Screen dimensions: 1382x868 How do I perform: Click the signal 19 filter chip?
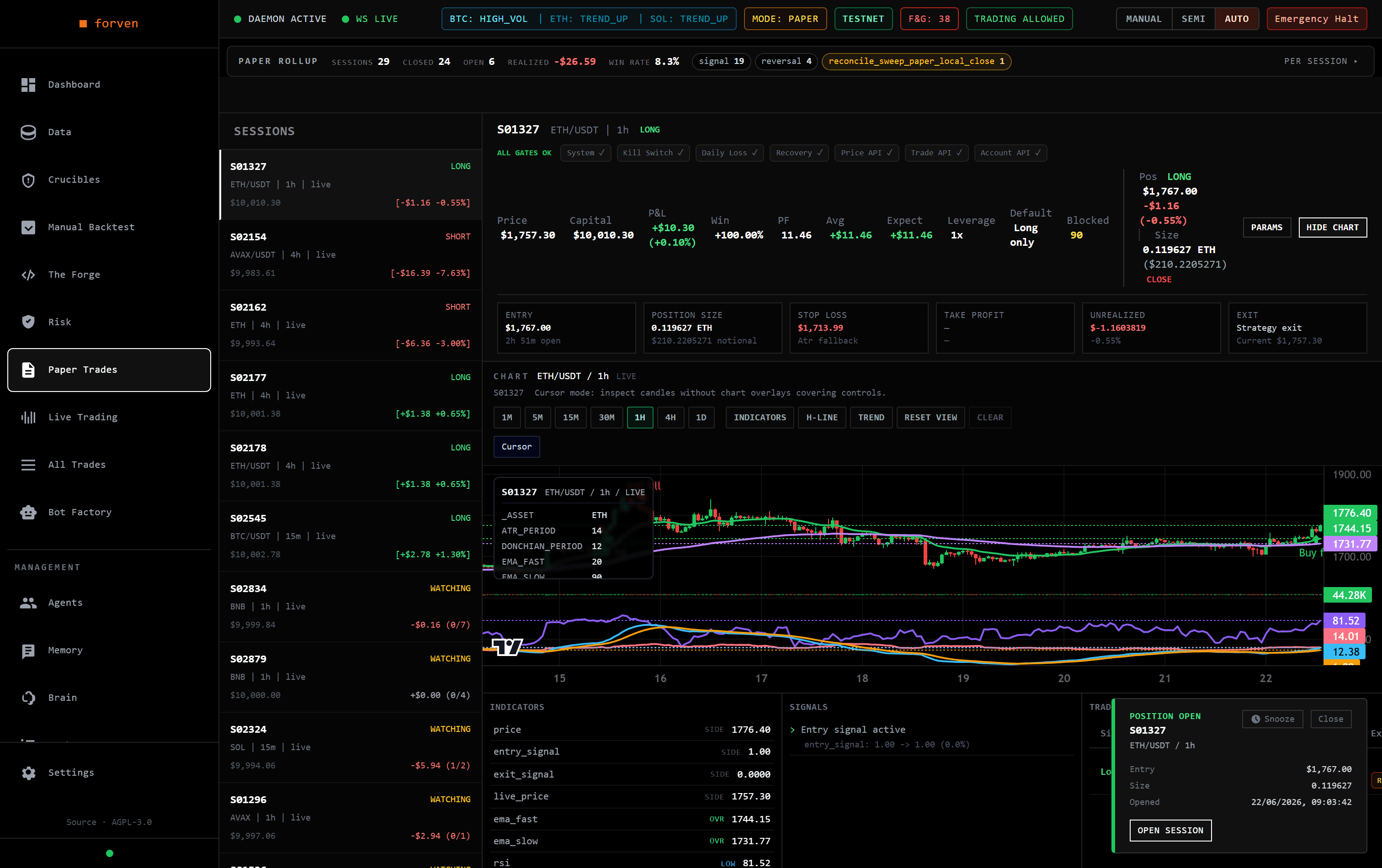point(721,61)
